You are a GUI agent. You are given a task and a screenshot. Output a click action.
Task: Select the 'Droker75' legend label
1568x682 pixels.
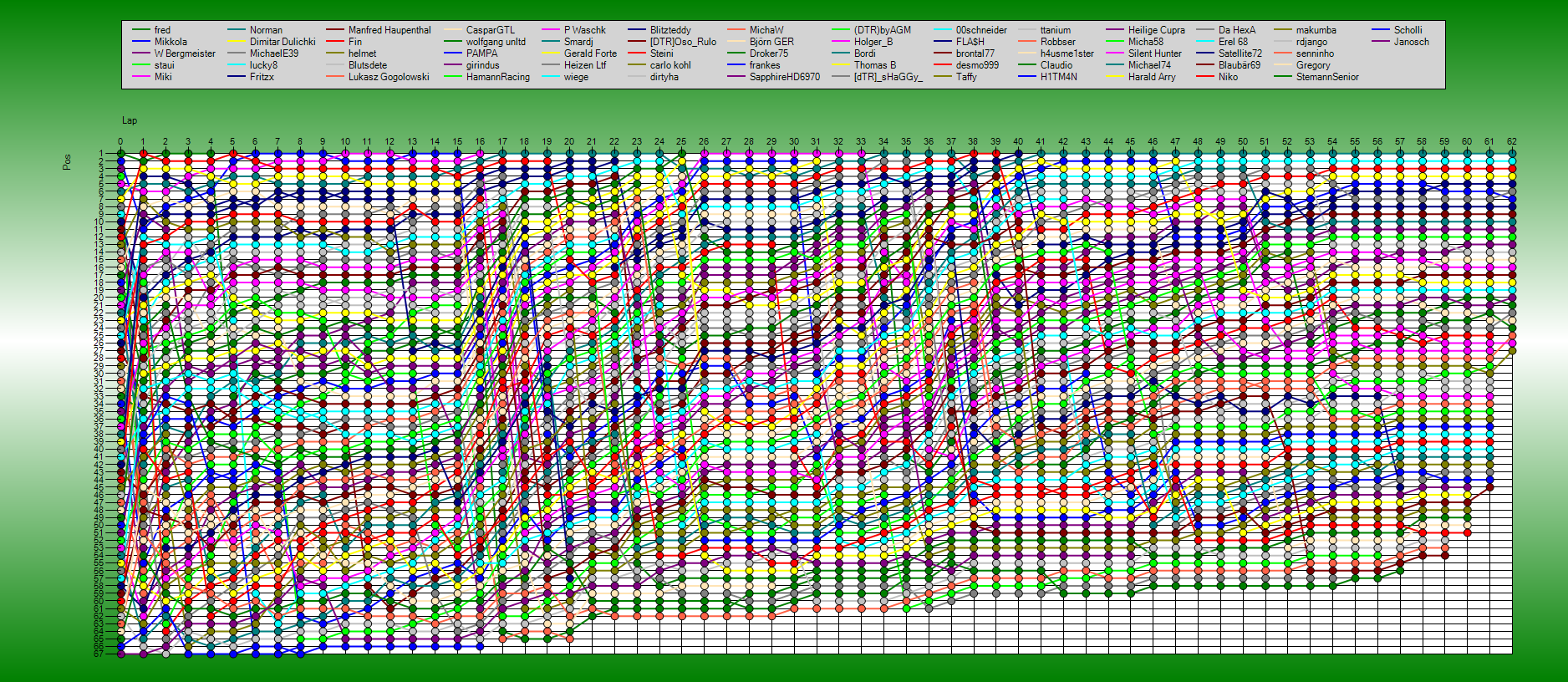pyautogui.click(x=769, y=53)
